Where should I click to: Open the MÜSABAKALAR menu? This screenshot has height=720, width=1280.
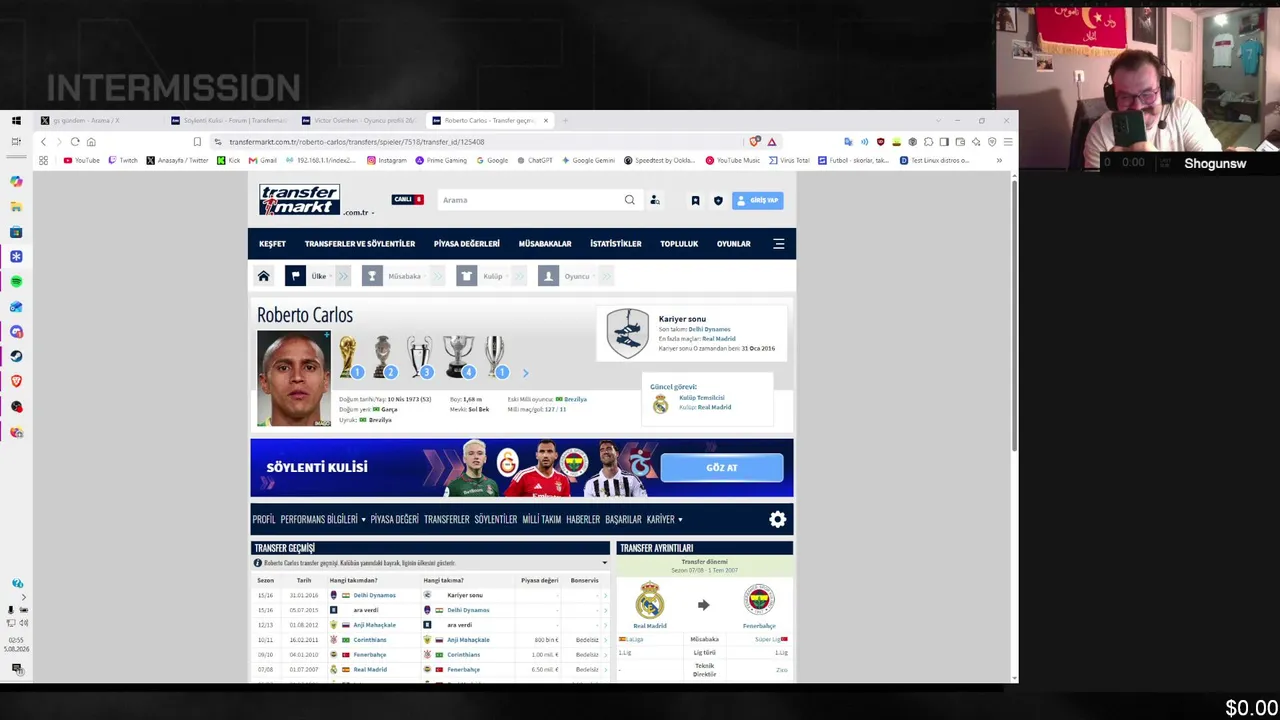pyautogui.click(x=545, y=243)
